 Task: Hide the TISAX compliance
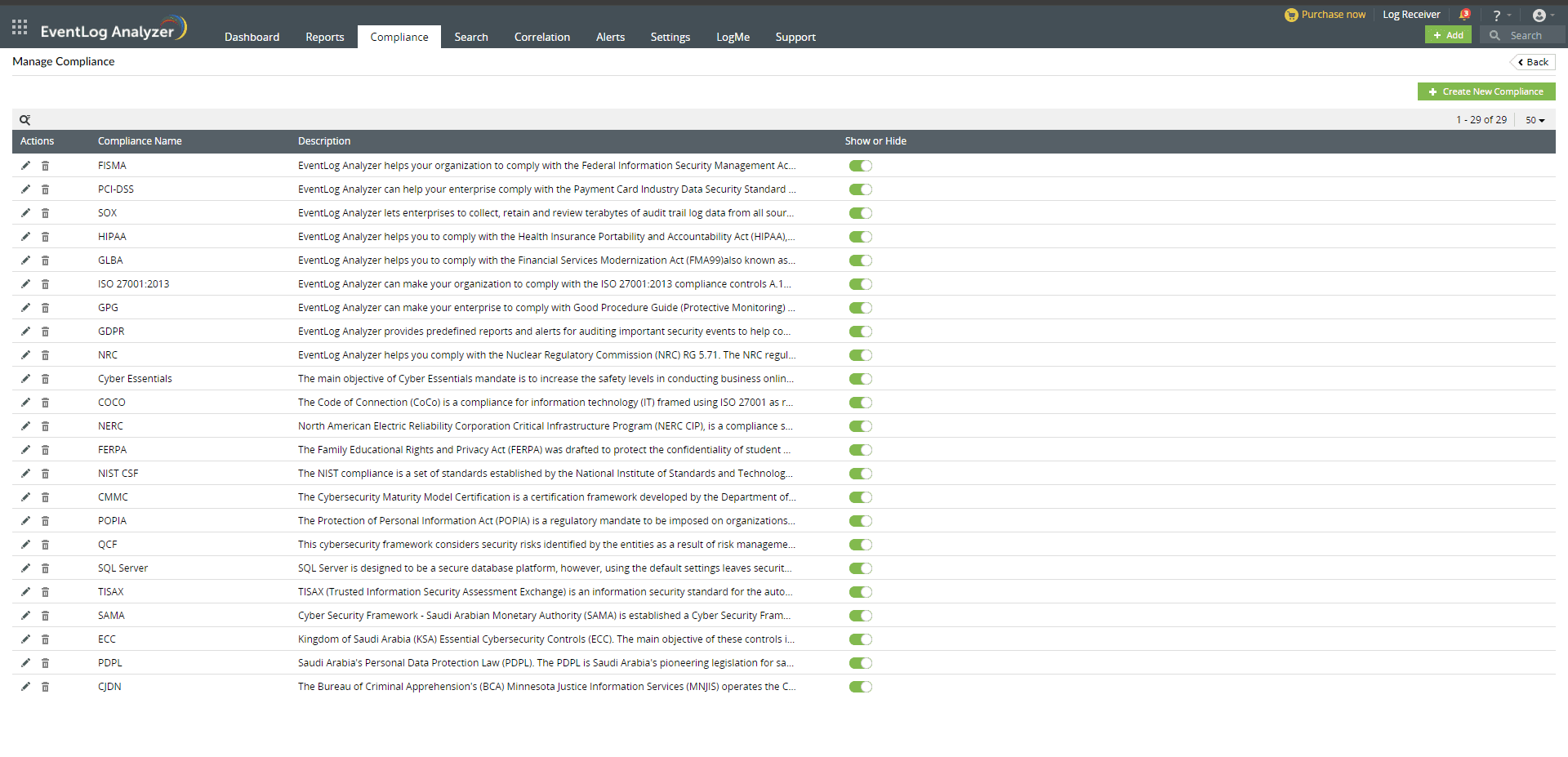click(x=861, y=592)
